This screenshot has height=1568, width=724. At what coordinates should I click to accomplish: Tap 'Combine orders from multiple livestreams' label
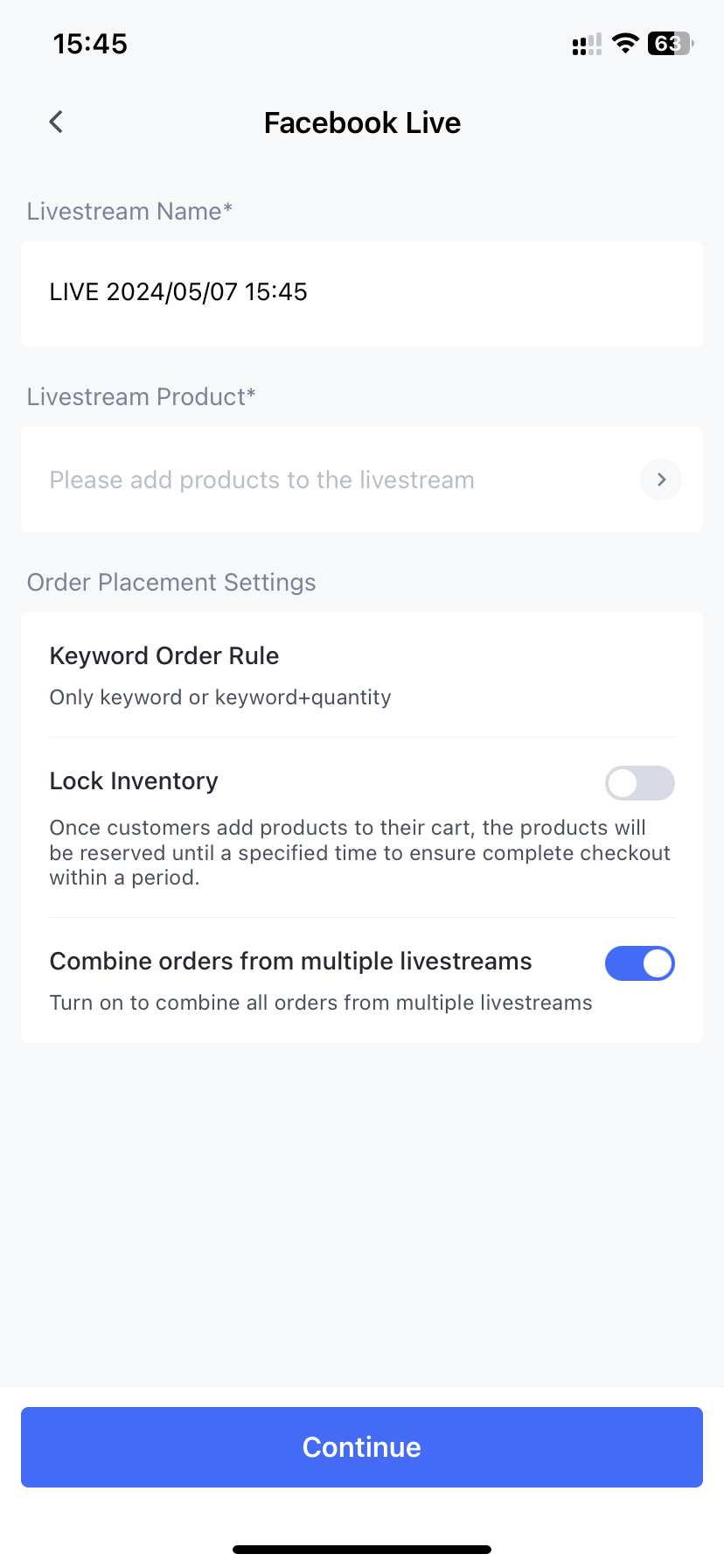(x=290, y=962)
